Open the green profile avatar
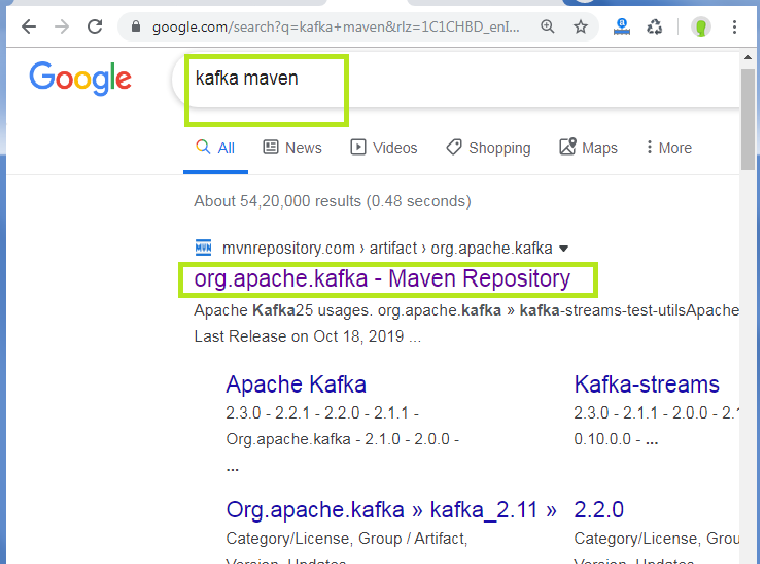This screenshot has width=760, height=564. point(700,27)
